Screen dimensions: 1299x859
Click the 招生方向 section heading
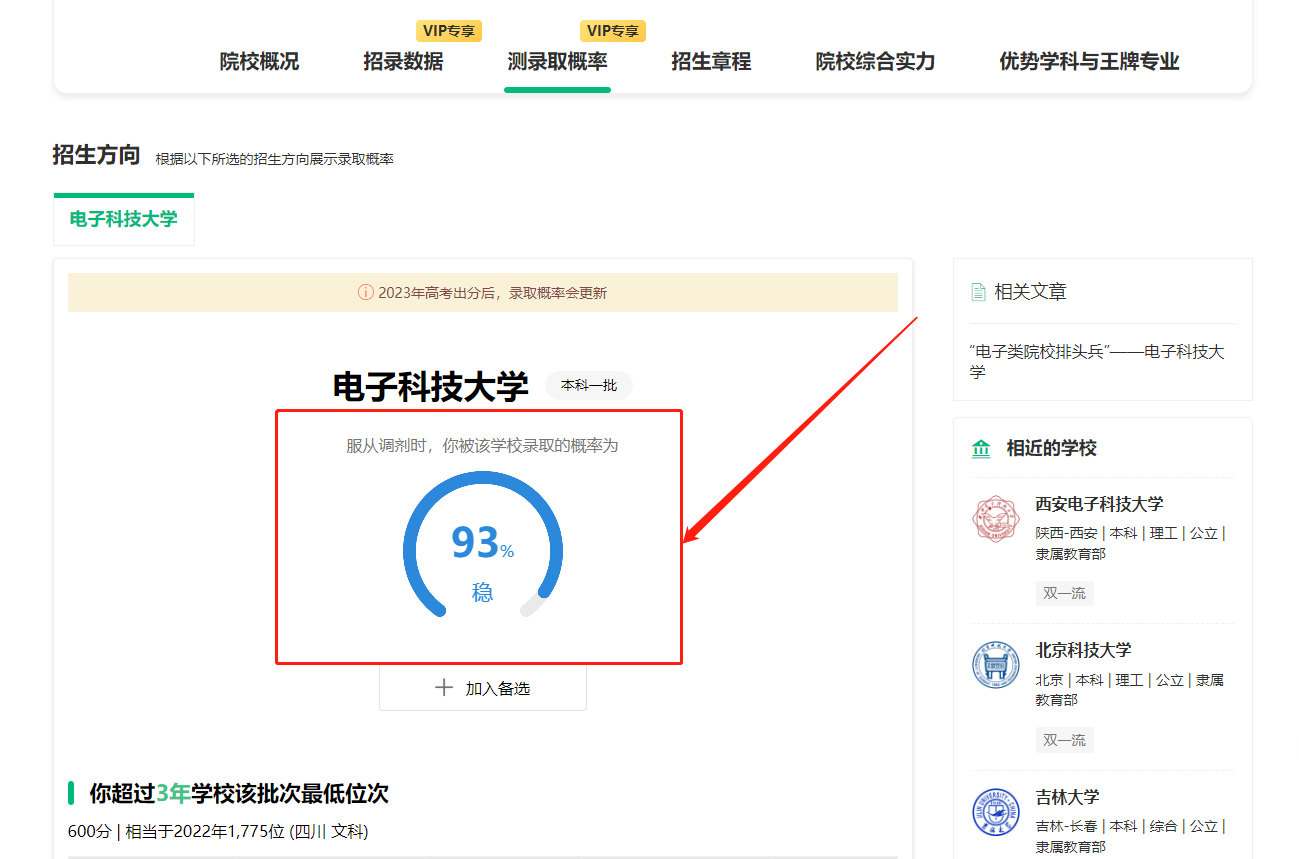pyautogui.click(x=96, y=155)
